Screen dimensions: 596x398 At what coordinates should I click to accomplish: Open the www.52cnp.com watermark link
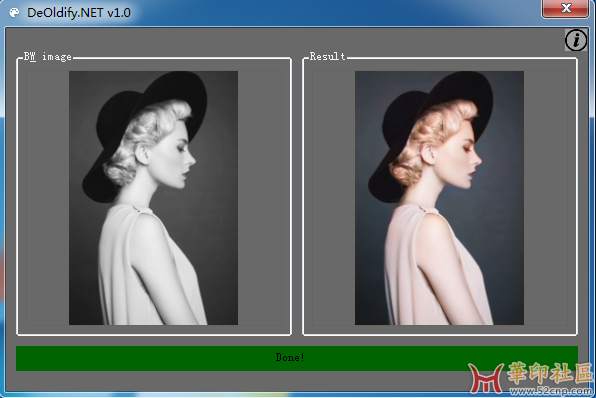[x=551, y=390]
